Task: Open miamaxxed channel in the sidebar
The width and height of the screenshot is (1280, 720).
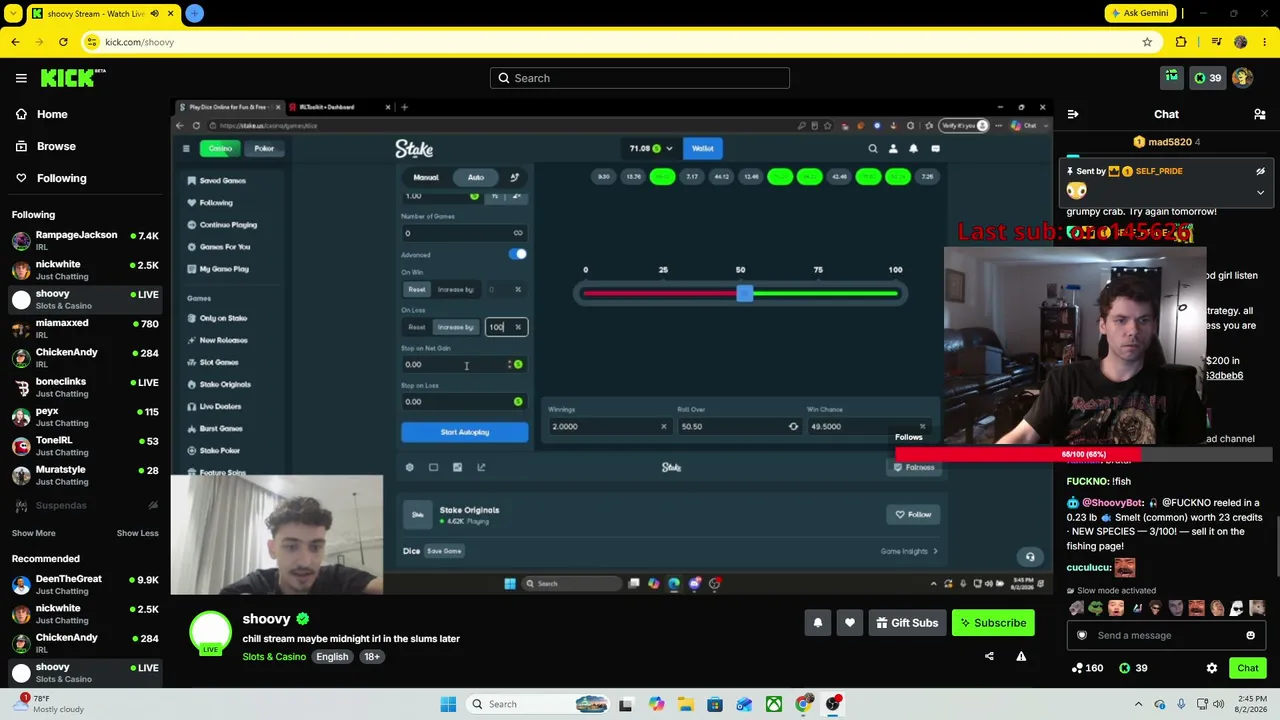Action: pyautogui.click(x=85, y=328)
